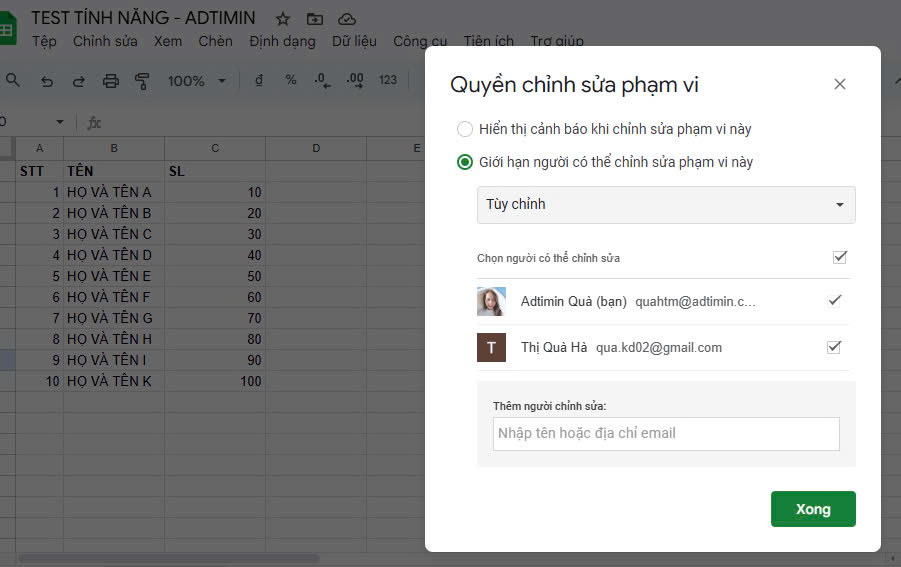Undo the last action
This screenshot has height=567, width=901.
pos(47,81)
